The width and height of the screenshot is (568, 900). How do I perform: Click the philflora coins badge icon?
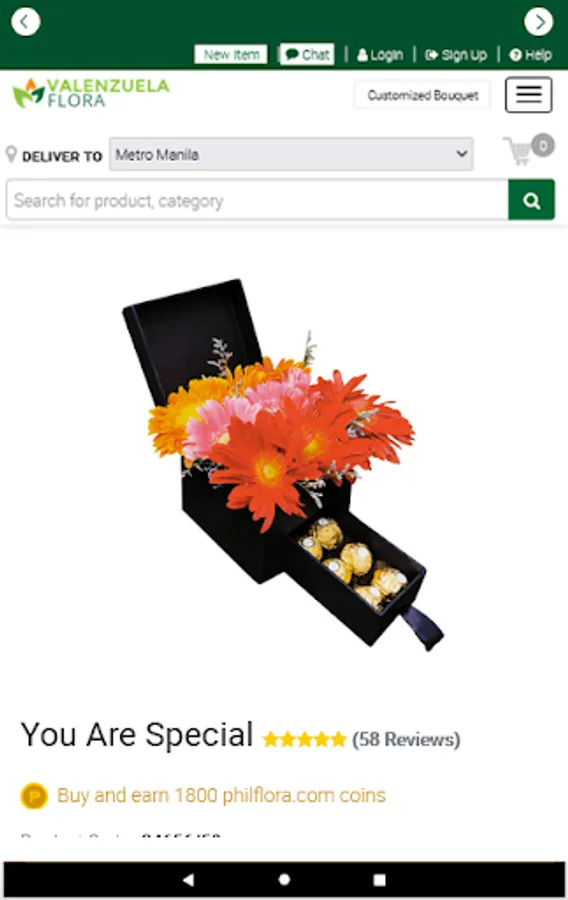coord(34,796)
